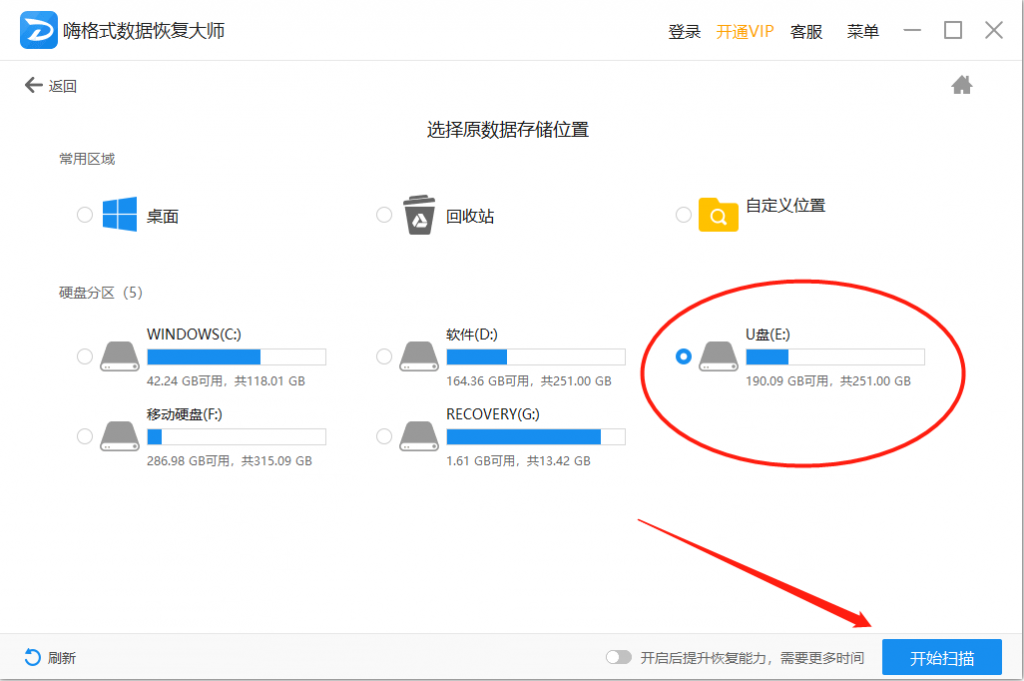This screenshot has width=1024, height=681.
Task: Select the RECOVERY(G:) radio button
Action: coord(384,436)
